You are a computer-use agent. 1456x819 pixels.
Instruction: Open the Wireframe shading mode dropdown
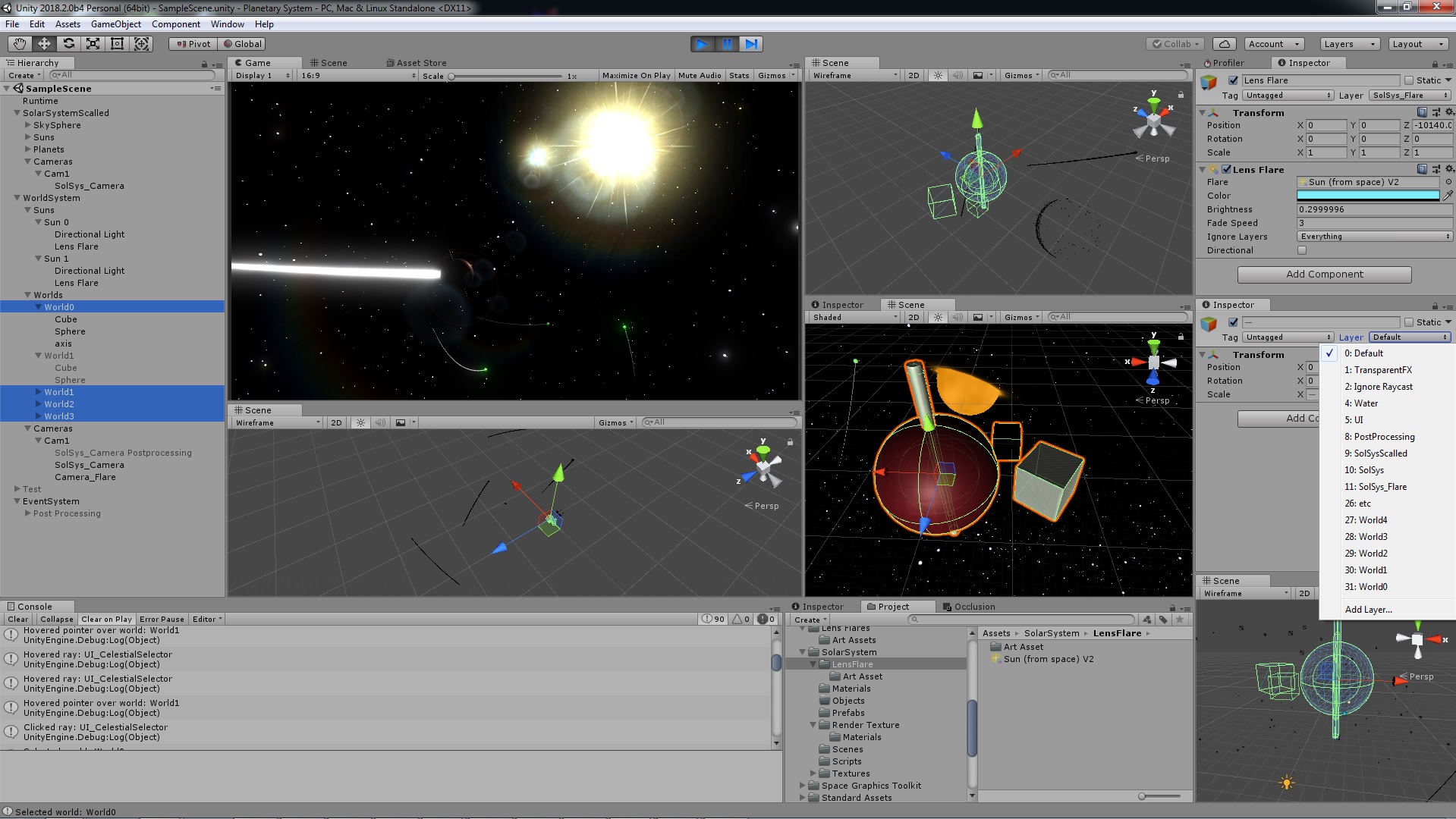(x=852, y=75)
